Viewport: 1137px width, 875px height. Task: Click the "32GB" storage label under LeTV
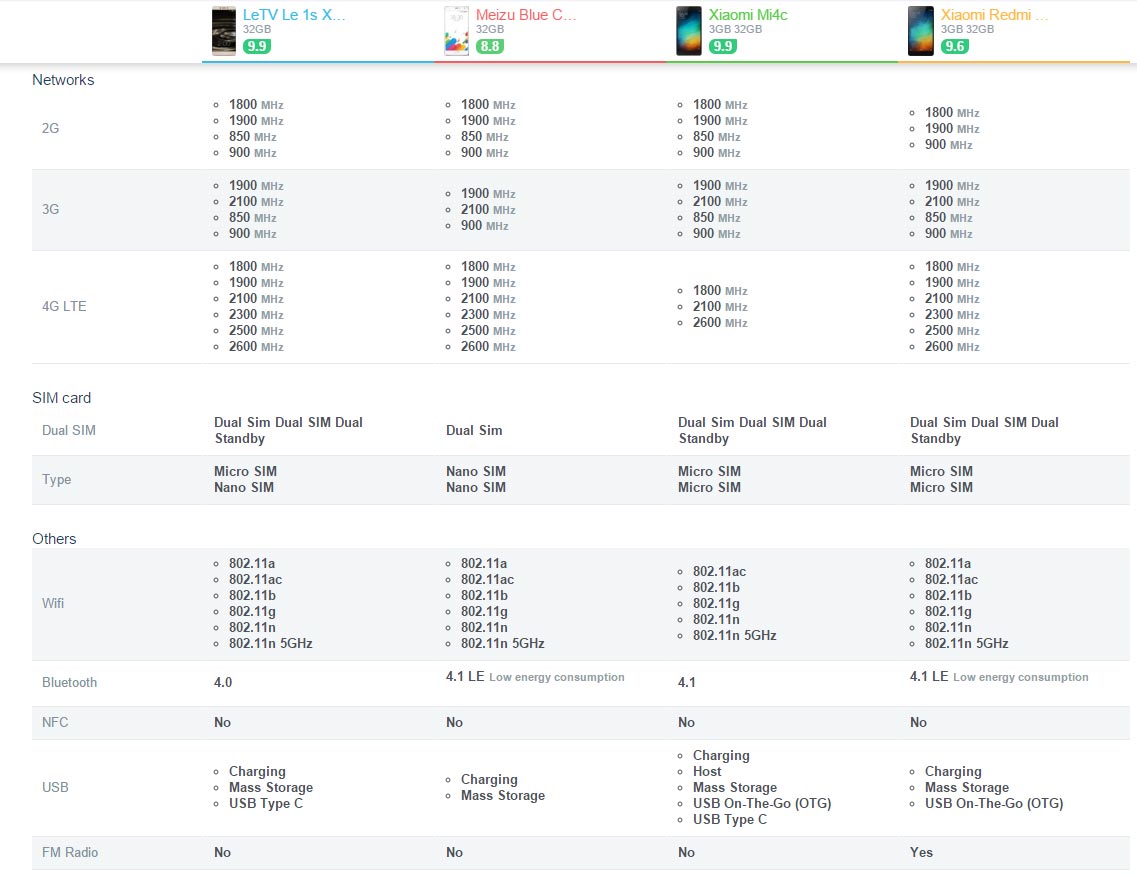coord(257,30)
